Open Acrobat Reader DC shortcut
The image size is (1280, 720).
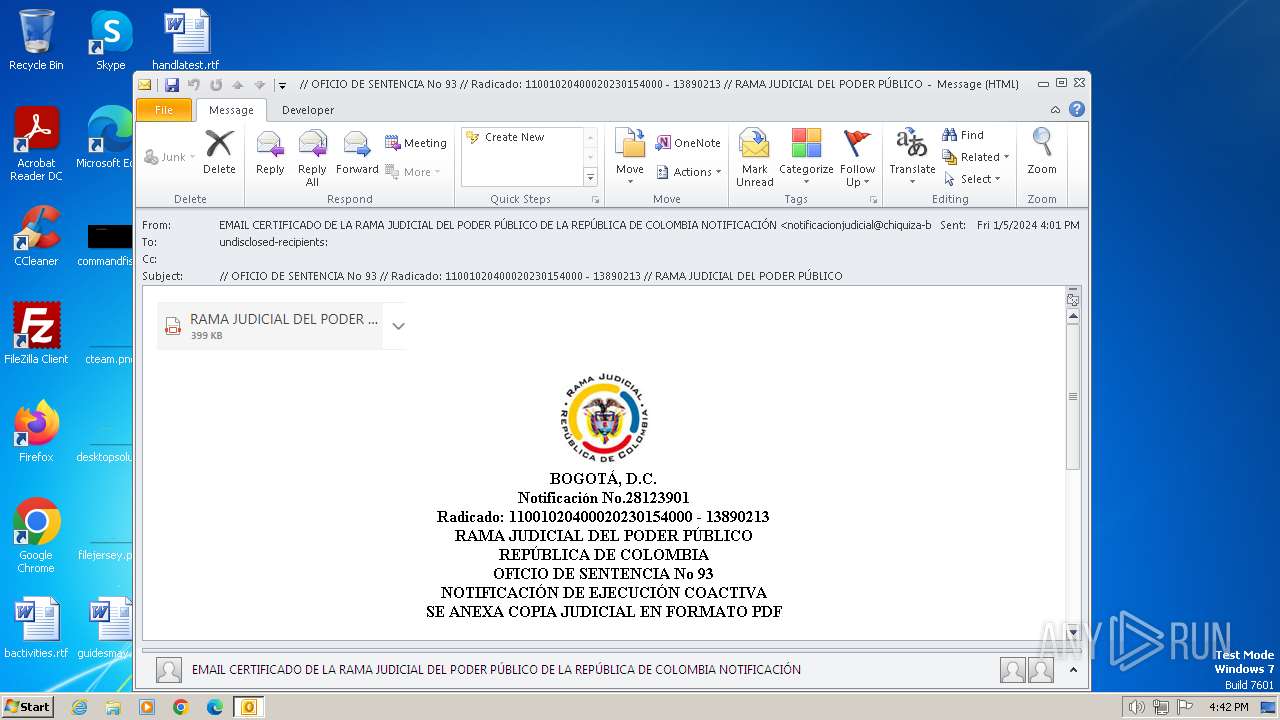[x=36, y=145]
